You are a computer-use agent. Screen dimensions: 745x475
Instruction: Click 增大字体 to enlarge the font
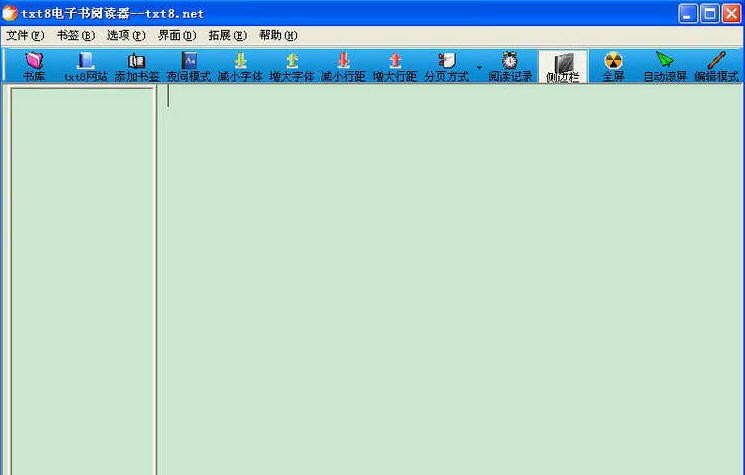pyautogui.click(x=292, y=66)
